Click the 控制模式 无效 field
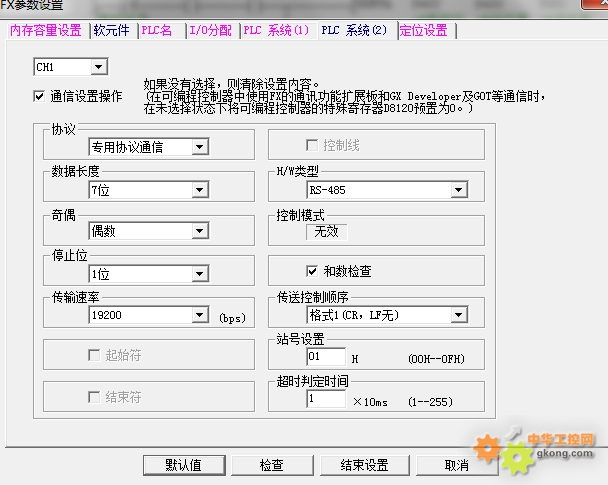Image resolution: width=608 pixels, height=485 pixels. pos(326,232)
